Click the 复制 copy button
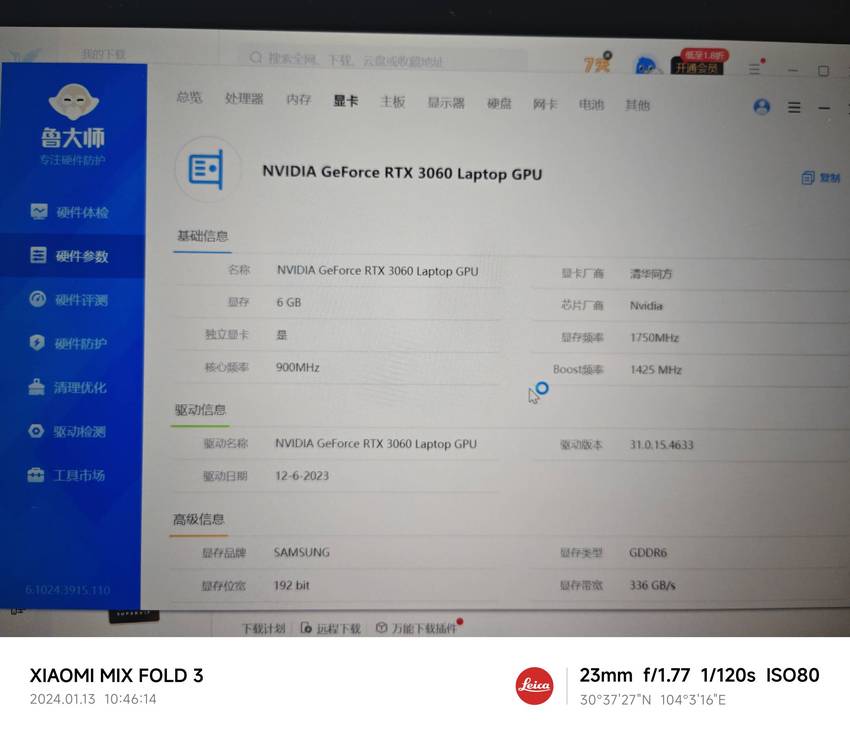The image size is (850, 735). pyautogui.click(x=821, y=178)
